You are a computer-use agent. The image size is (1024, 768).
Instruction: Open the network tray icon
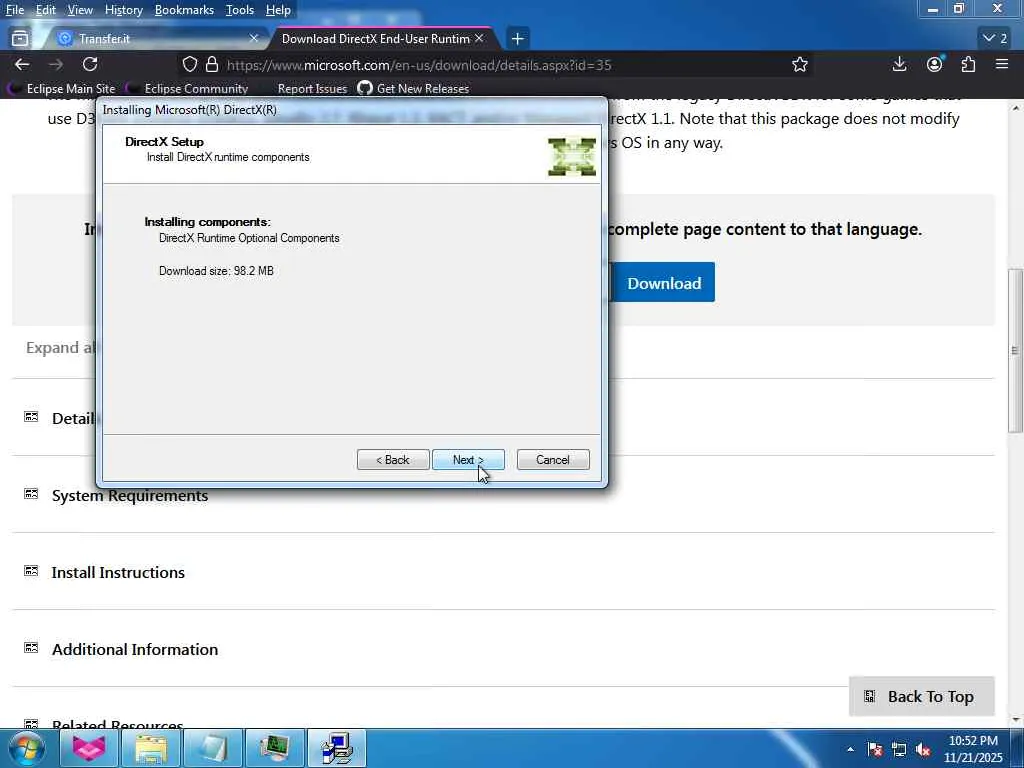899,750
